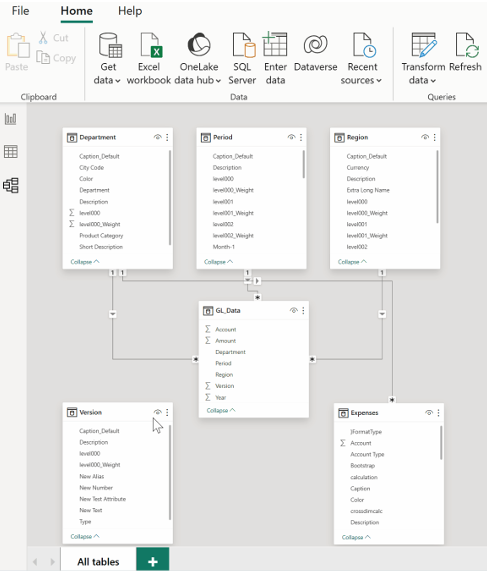This screenshot has width=487, height=574.
Task: Toggle visibility of Region table
Action: tap(425, 137)
